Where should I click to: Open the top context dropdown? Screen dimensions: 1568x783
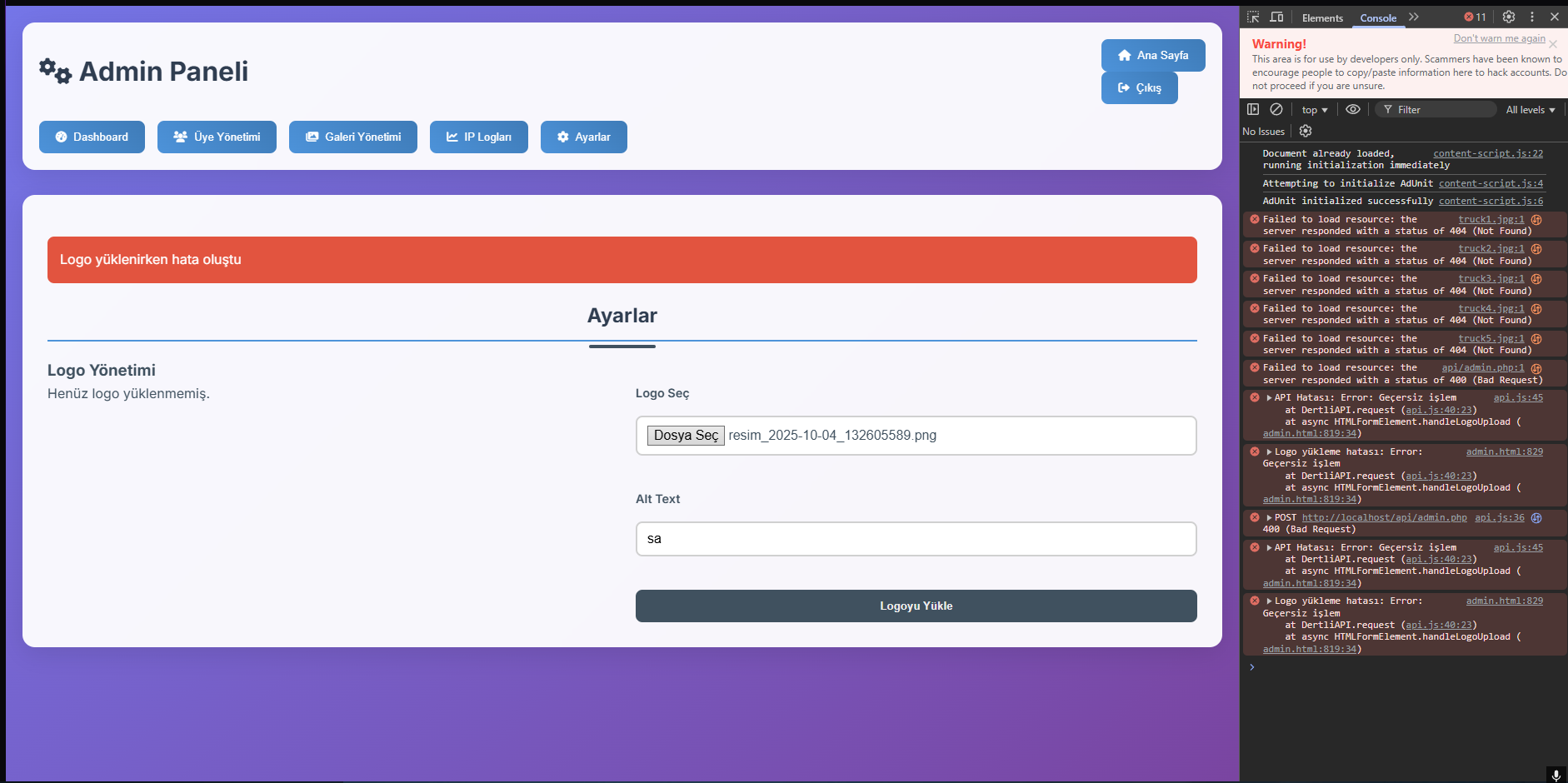pyautogui.click(x=1315, y=110)
